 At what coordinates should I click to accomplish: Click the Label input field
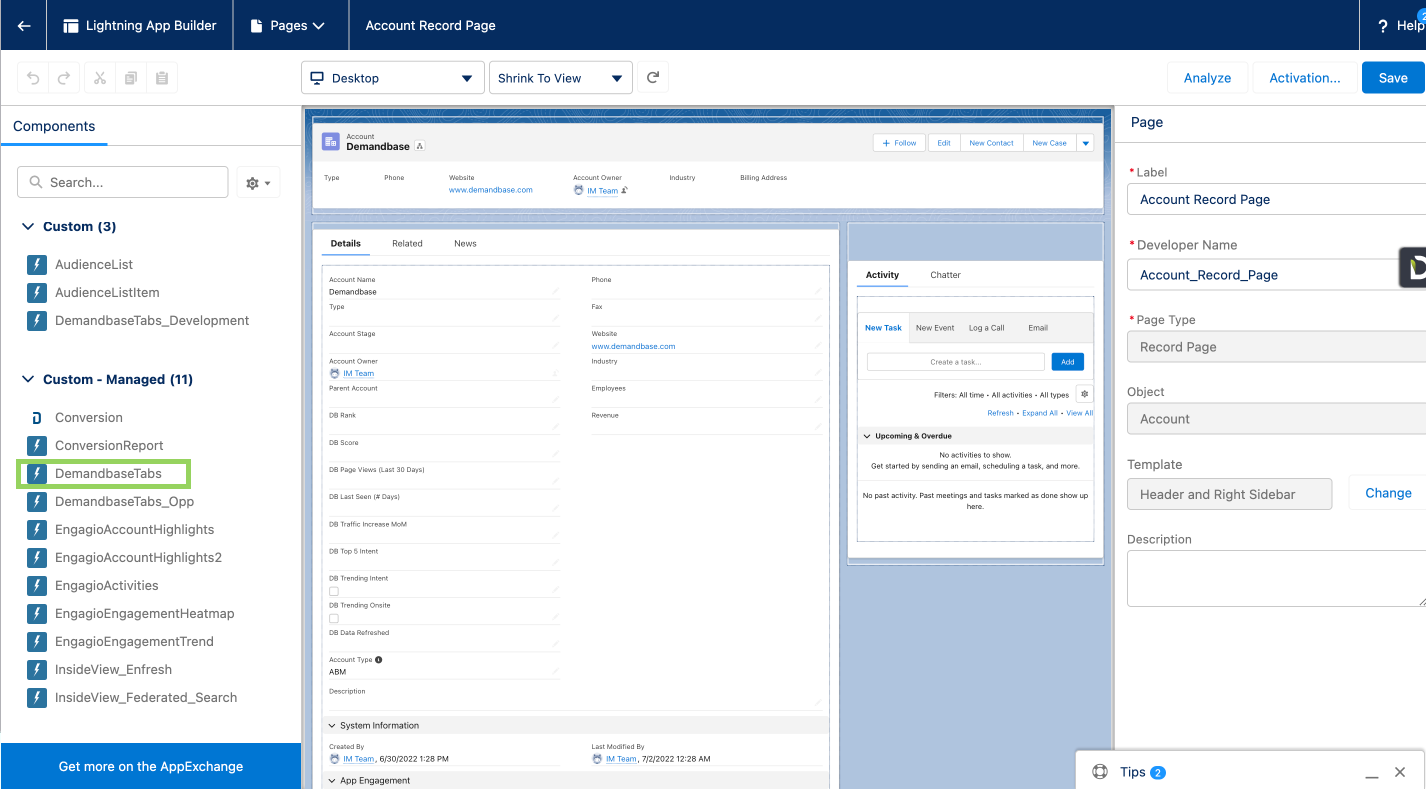click(1276, 199)
